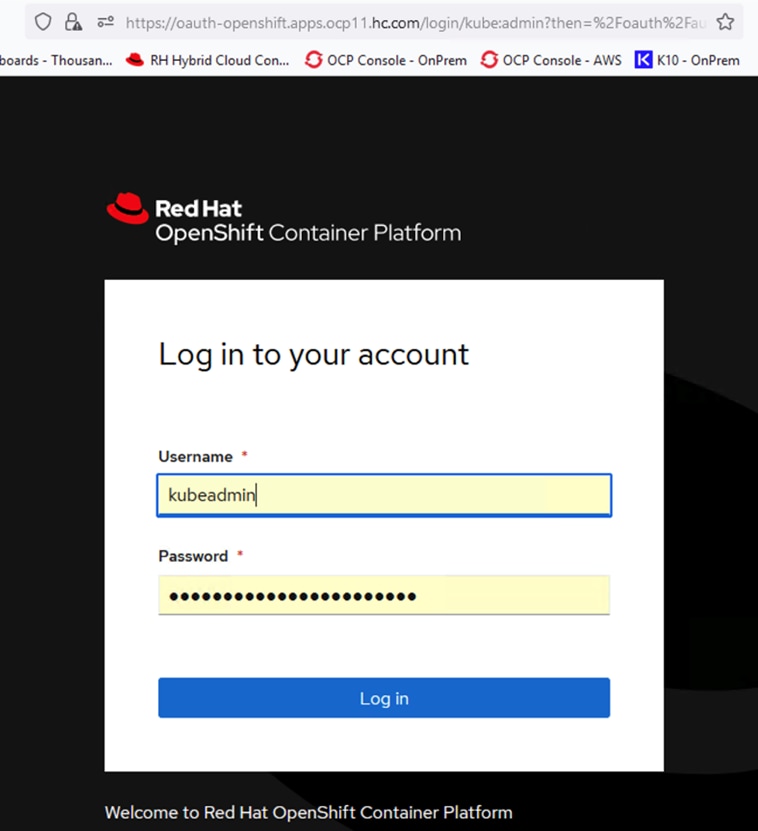Bookmark this page with the star icon
Image resolution: width=758 pixels, height=831 pixels.
click(725, 22)
